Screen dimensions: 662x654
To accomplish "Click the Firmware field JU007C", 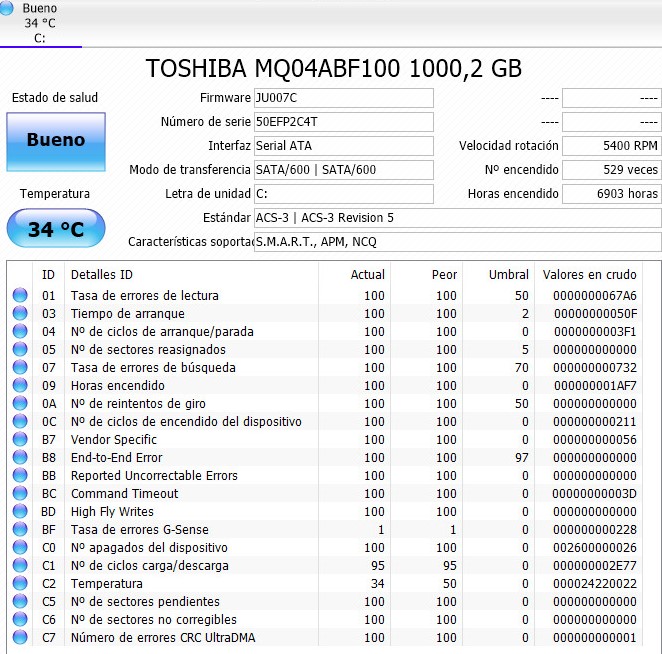I will click(x=344, y=98).
